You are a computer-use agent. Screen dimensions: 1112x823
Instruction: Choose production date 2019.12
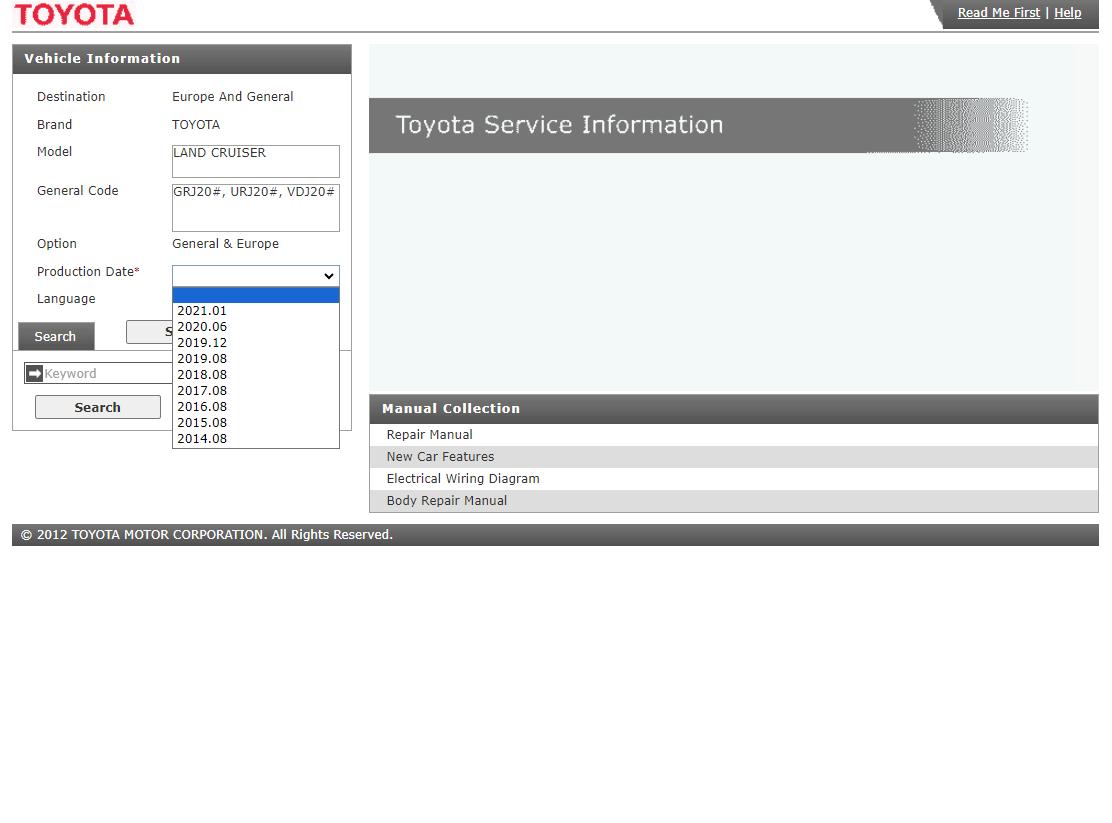coord(255,343)
